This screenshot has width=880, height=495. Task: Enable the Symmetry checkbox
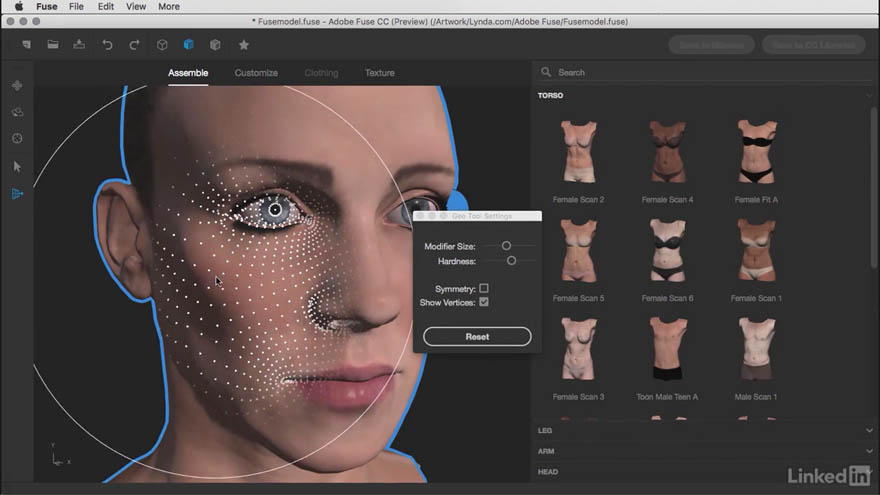coord(484,288)
